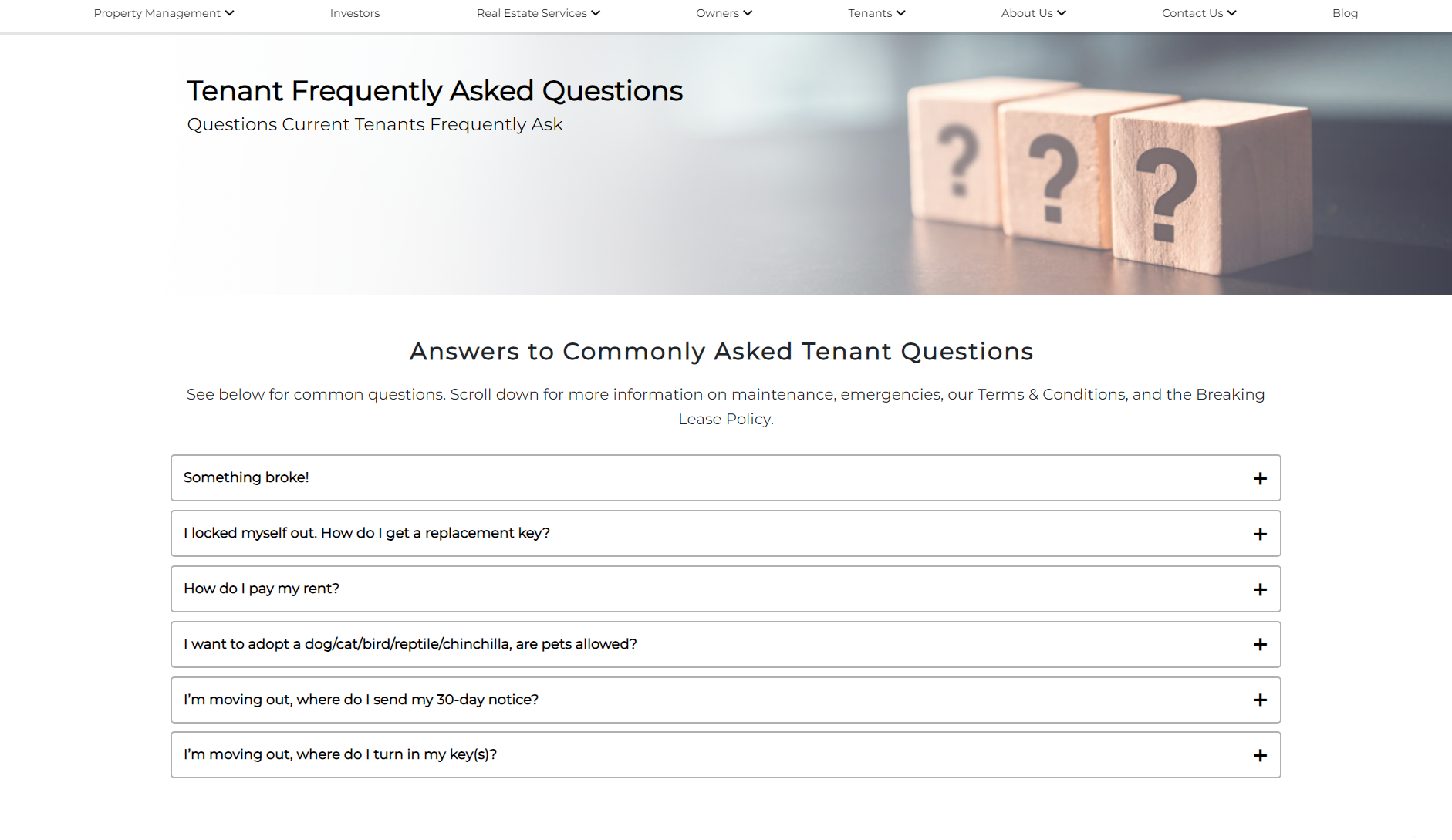Click the plus icon on the turn in keys question
This screenshot has width=1452, height=840.
pyautogui.click(x=1260, y=756)
